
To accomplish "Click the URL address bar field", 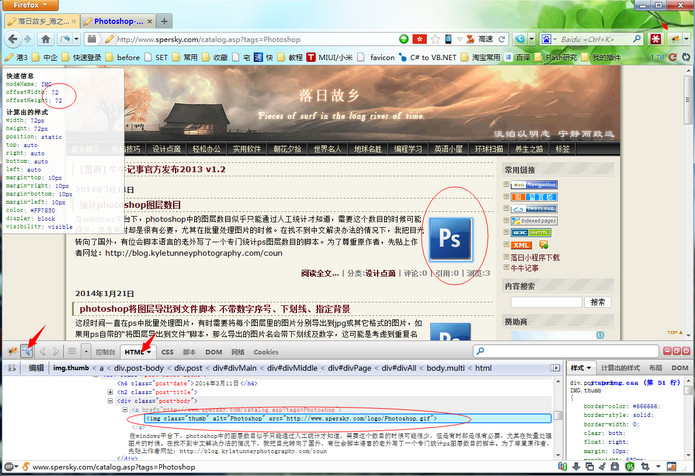I will 250,39.
